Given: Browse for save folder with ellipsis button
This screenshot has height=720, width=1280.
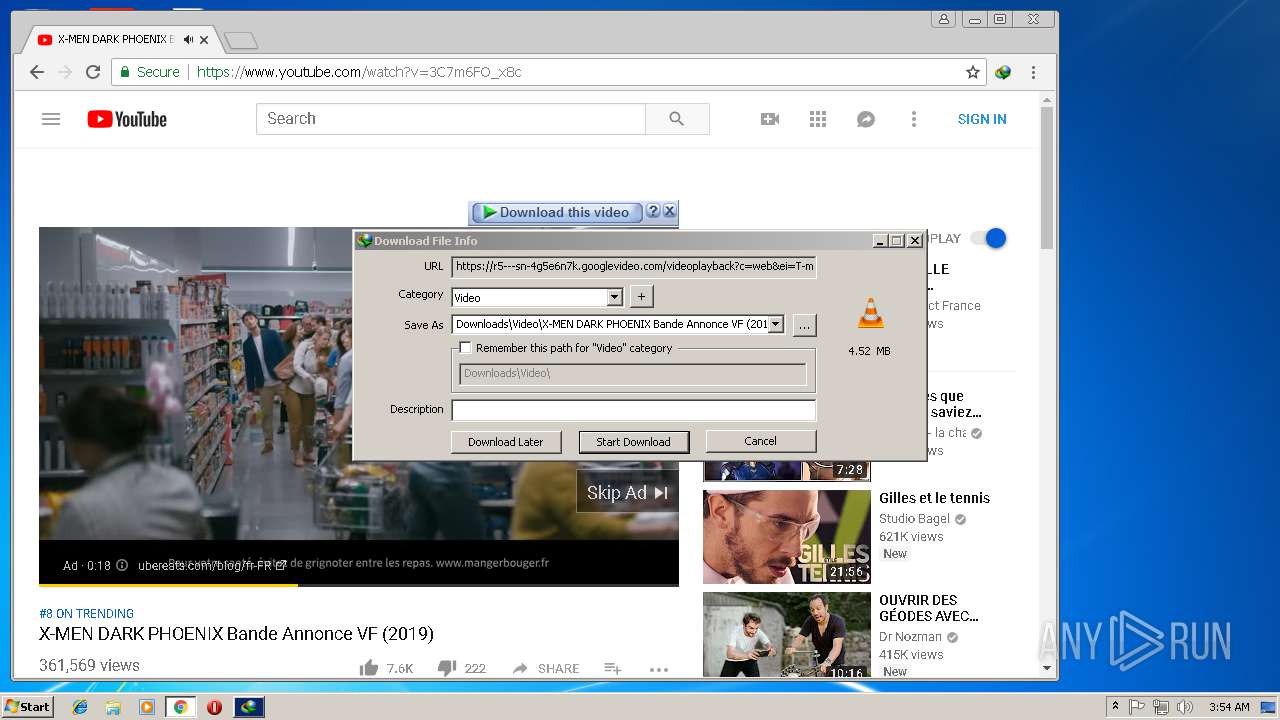Looking at the screenshot, I should point(804,325).
